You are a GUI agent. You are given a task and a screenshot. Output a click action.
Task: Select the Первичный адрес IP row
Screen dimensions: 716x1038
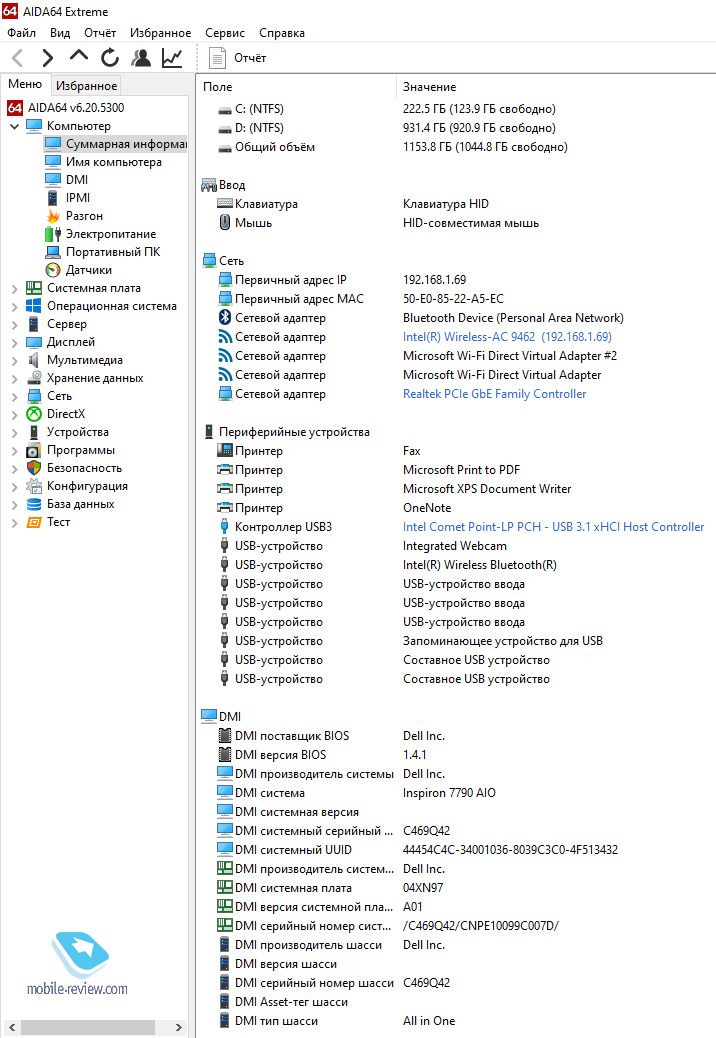[457, 280]
